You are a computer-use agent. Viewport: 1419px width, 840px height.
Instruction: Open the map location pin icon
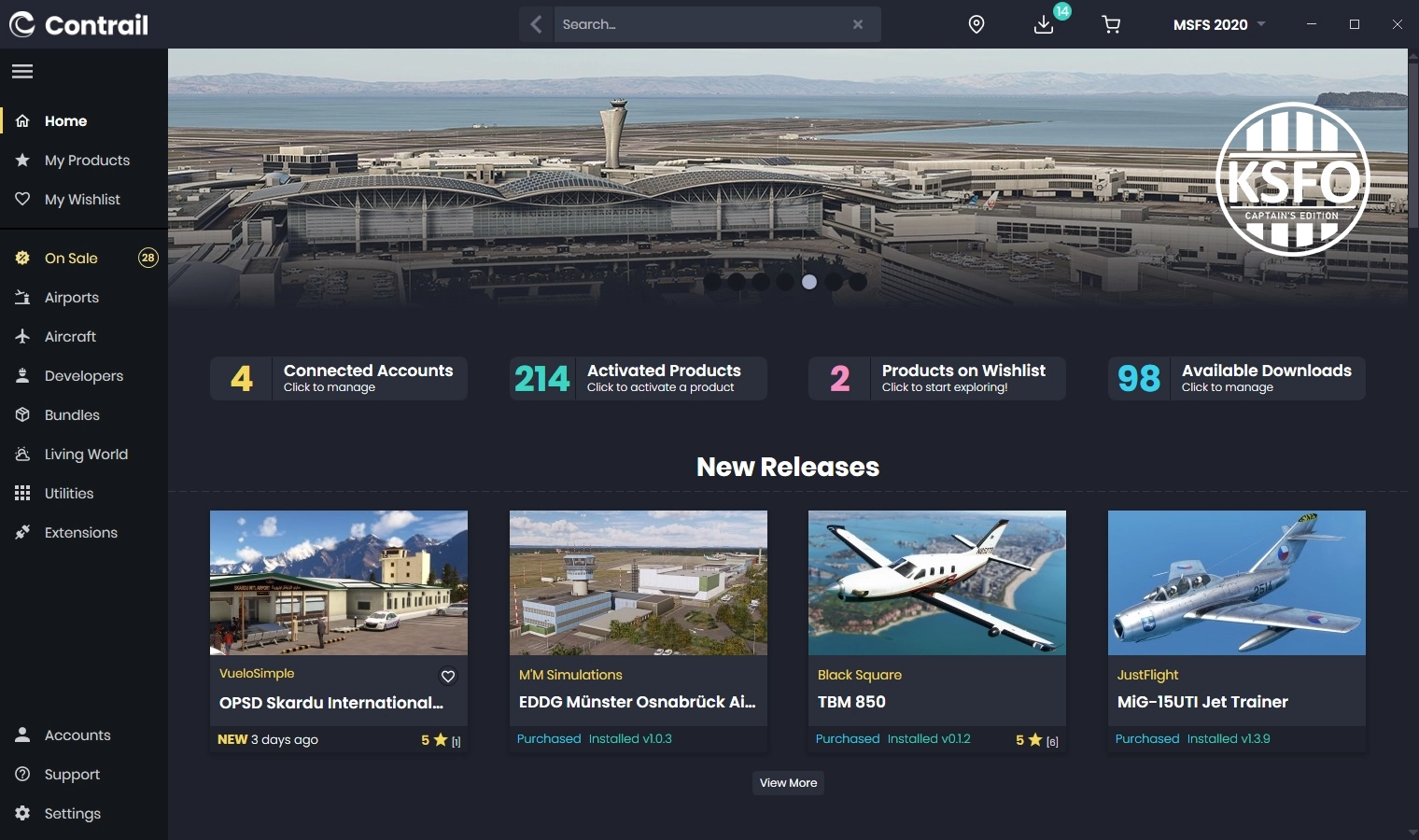tap(976, 24)
